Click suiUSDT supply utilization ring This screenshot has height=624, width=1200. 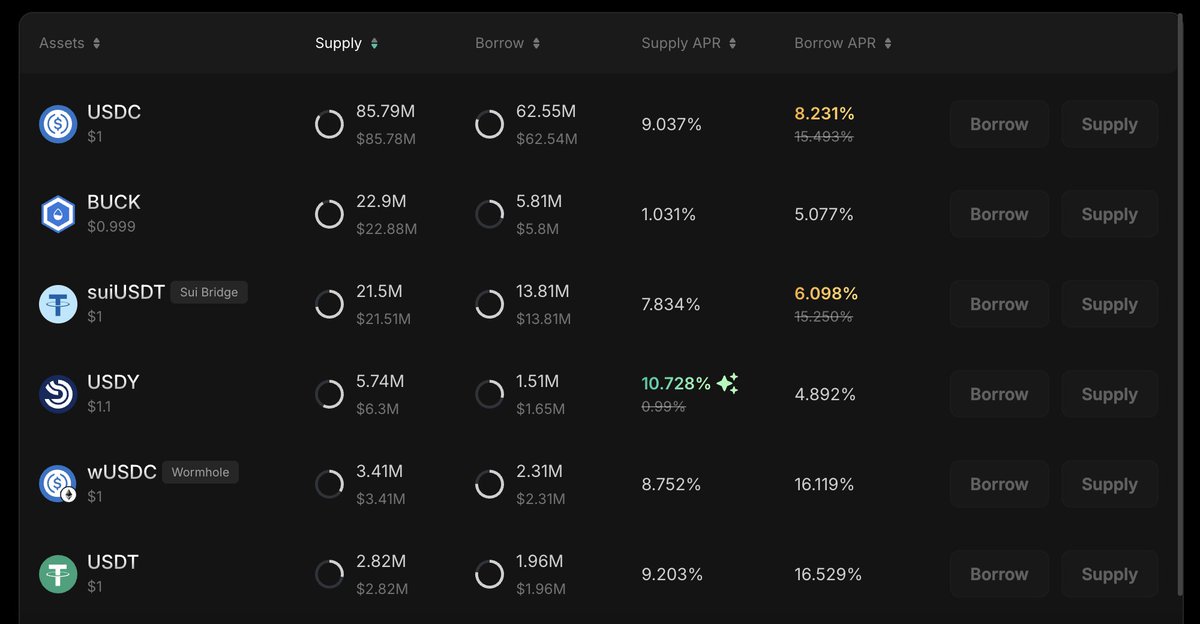[329, 304]
